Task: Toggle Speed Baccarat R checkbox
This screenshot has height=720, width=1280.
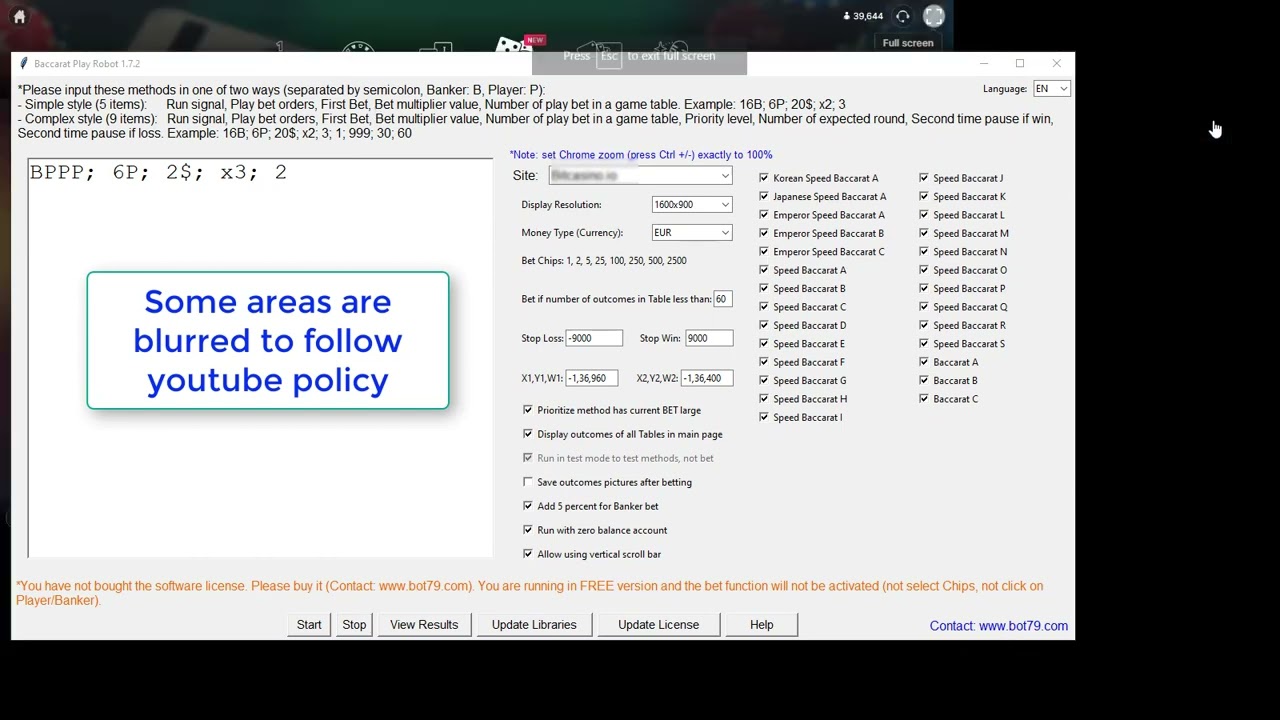Action: tap(924, 325)
